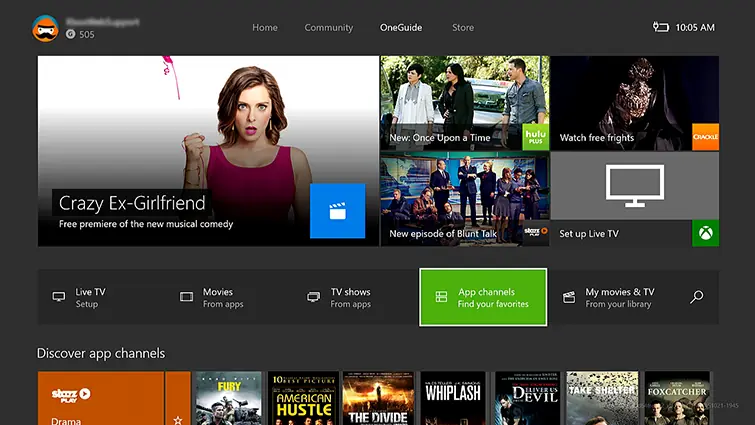Select App channels Find your favorites
The height and width of the screenshot is (425, 755).
click(x=483, y=297)
